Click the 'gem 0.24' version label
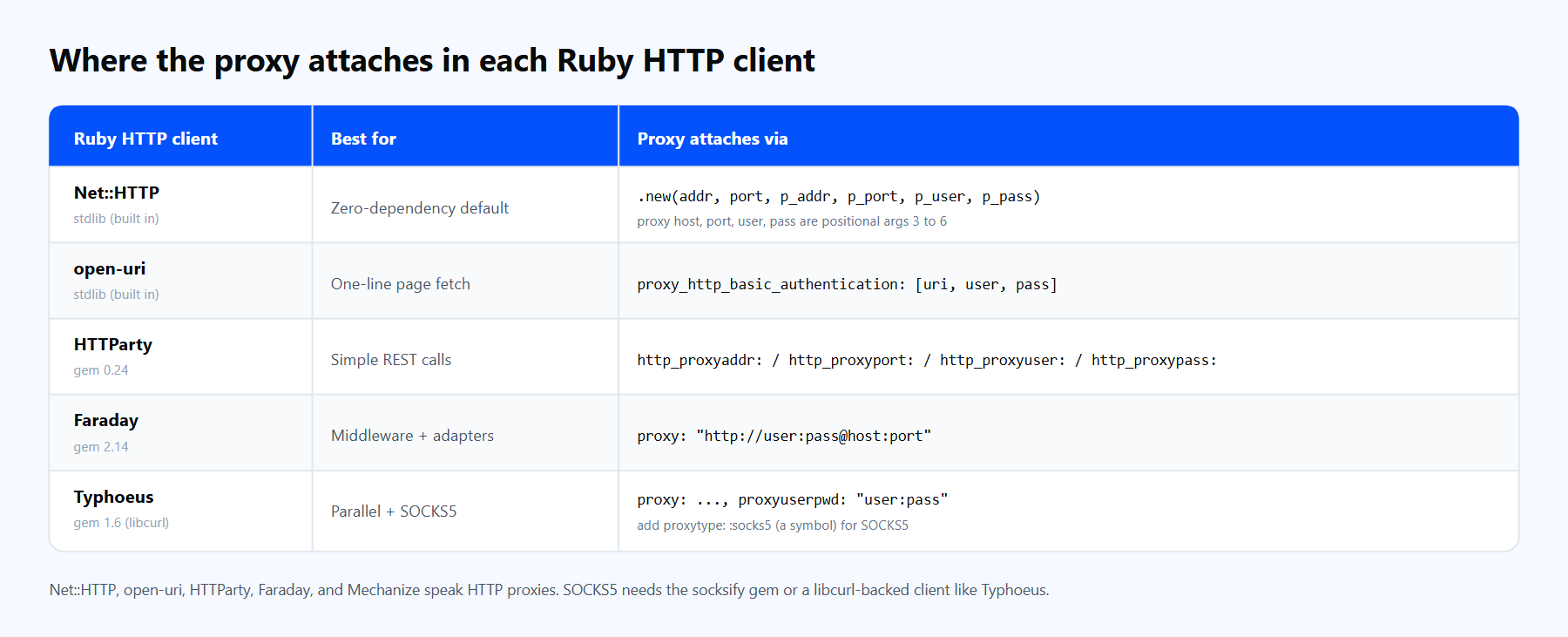The width and height of the screenshot is (1568, 637). [101, 370]
